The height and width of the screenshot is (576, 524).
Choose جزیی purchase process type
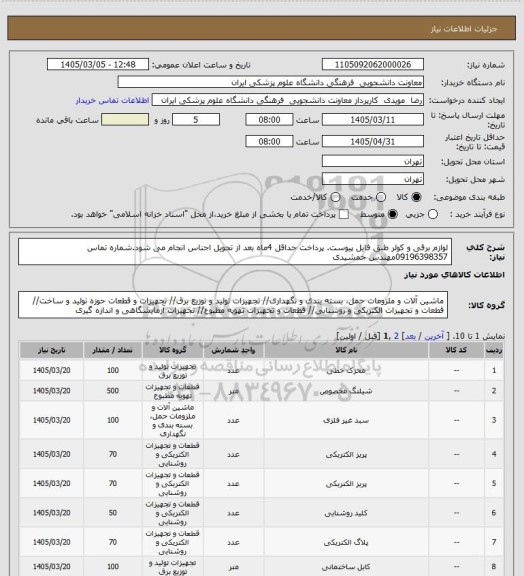(x=433, y=214)
